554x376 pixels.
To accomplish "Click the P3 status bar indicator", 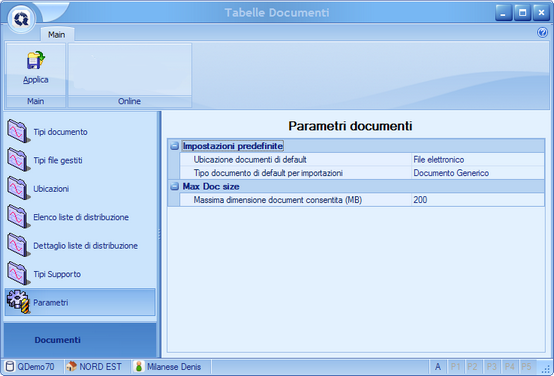I will coord(491,366).
